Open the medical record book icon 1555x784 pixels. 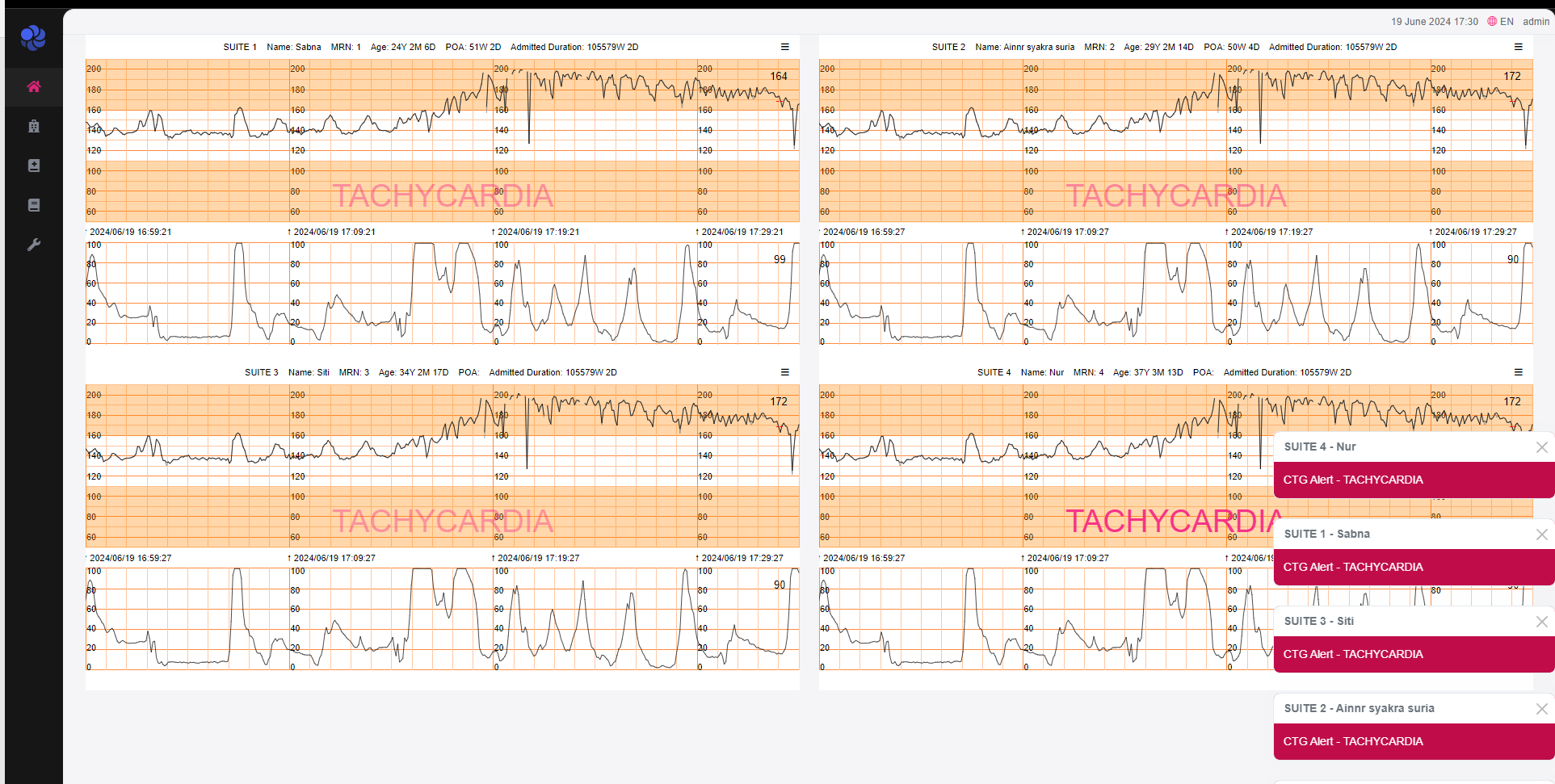tap(33, 166)
